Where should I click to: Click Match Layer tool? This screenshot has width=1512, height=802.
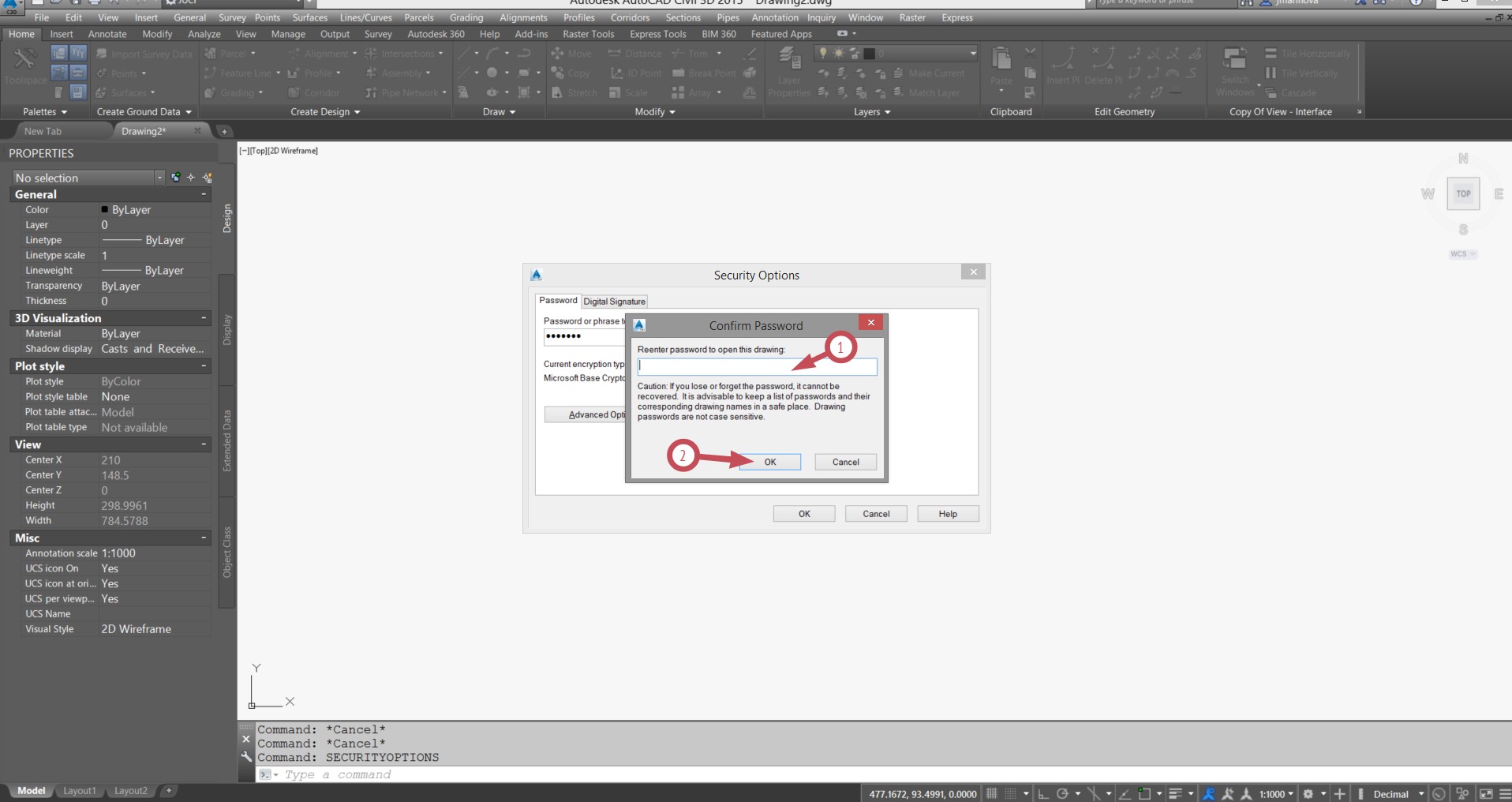[x=926, y=93]
